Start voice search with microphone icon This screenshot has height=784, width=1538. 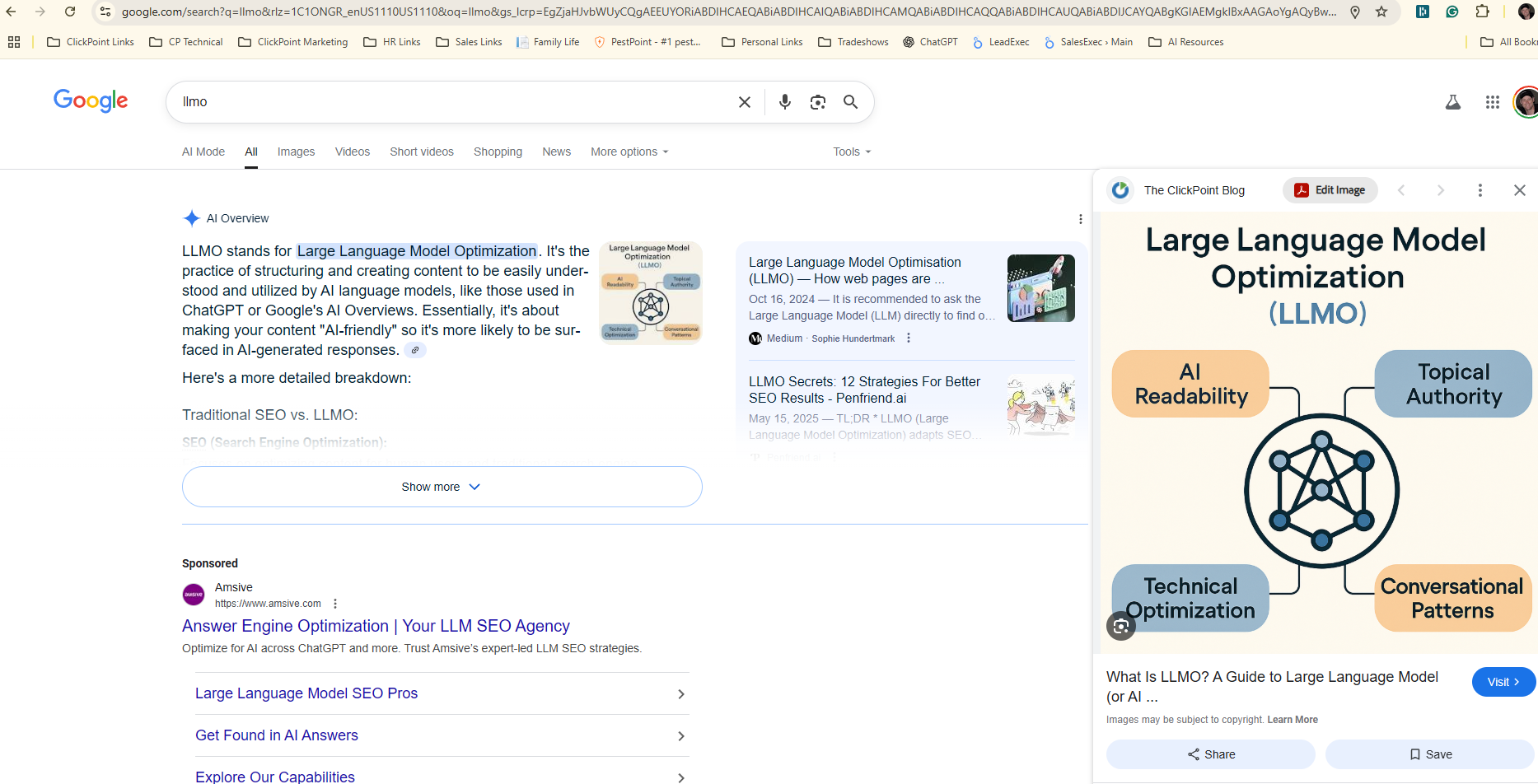(785, 102)
